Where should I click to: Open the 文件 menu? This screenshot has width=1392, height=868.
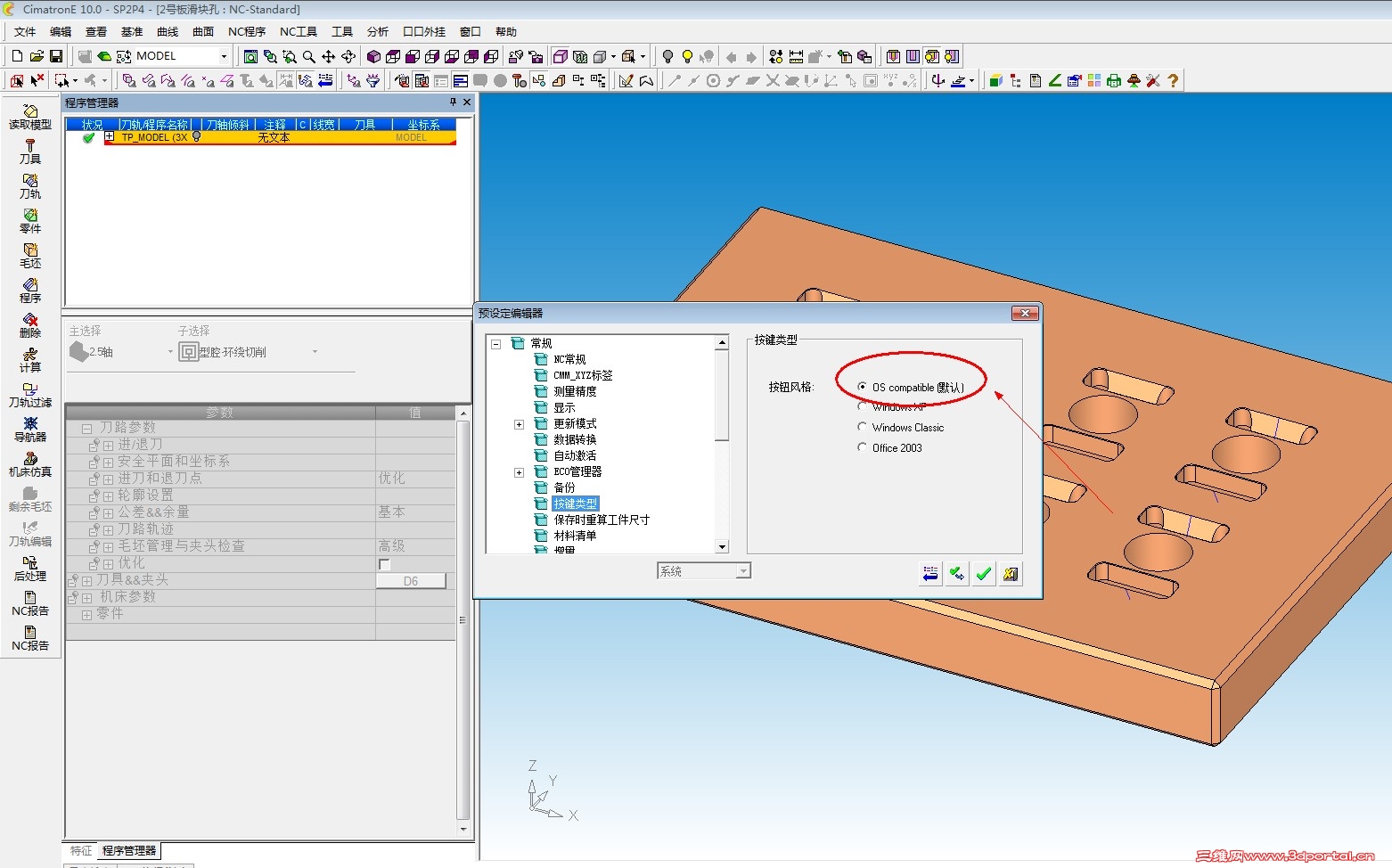pos(25,32)
